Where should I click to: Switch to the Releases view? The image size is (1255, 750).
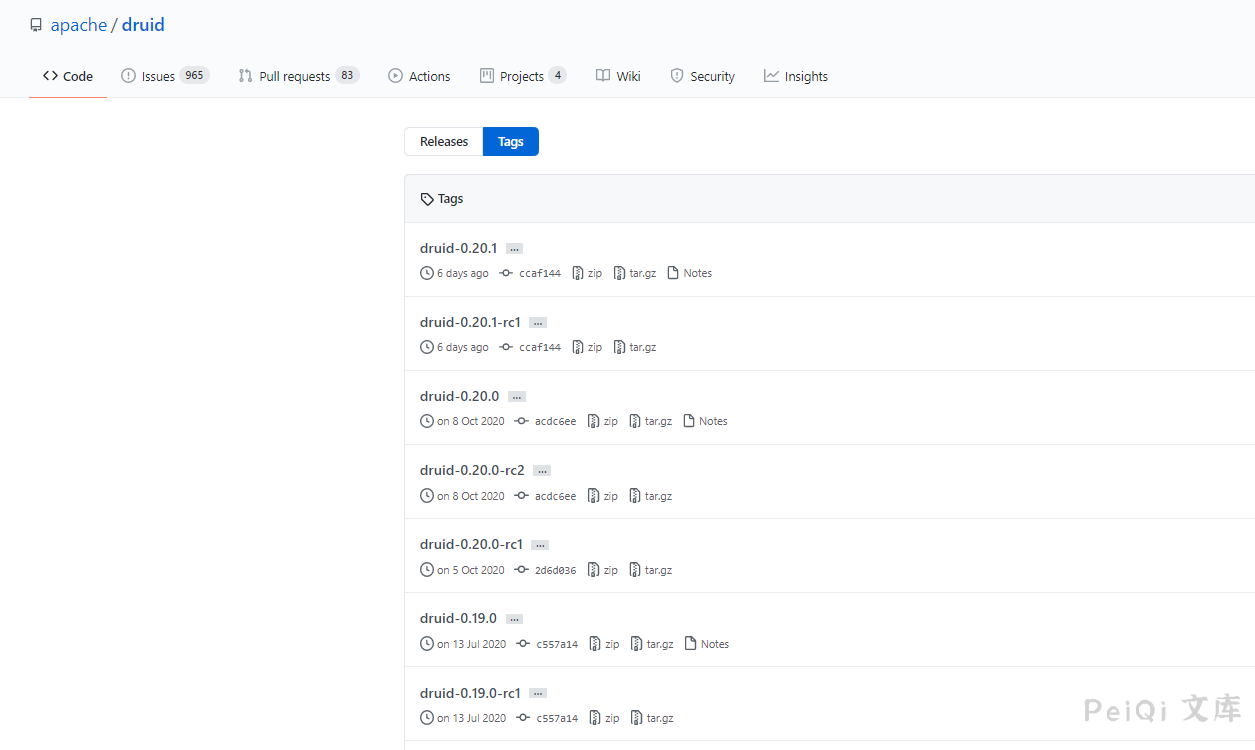pyautogui.click(x=443, y=142)
